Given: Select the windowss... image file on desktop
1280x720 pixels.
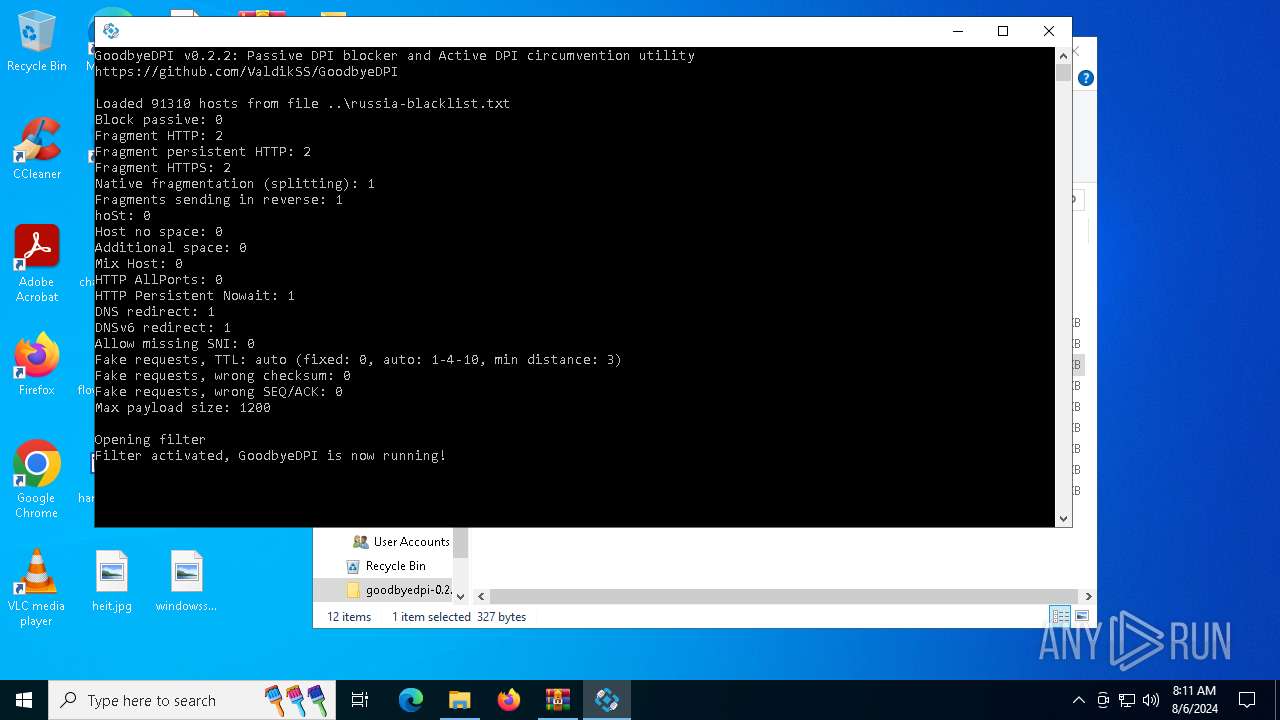Looking at the screenshot, I should click(186, 581).
